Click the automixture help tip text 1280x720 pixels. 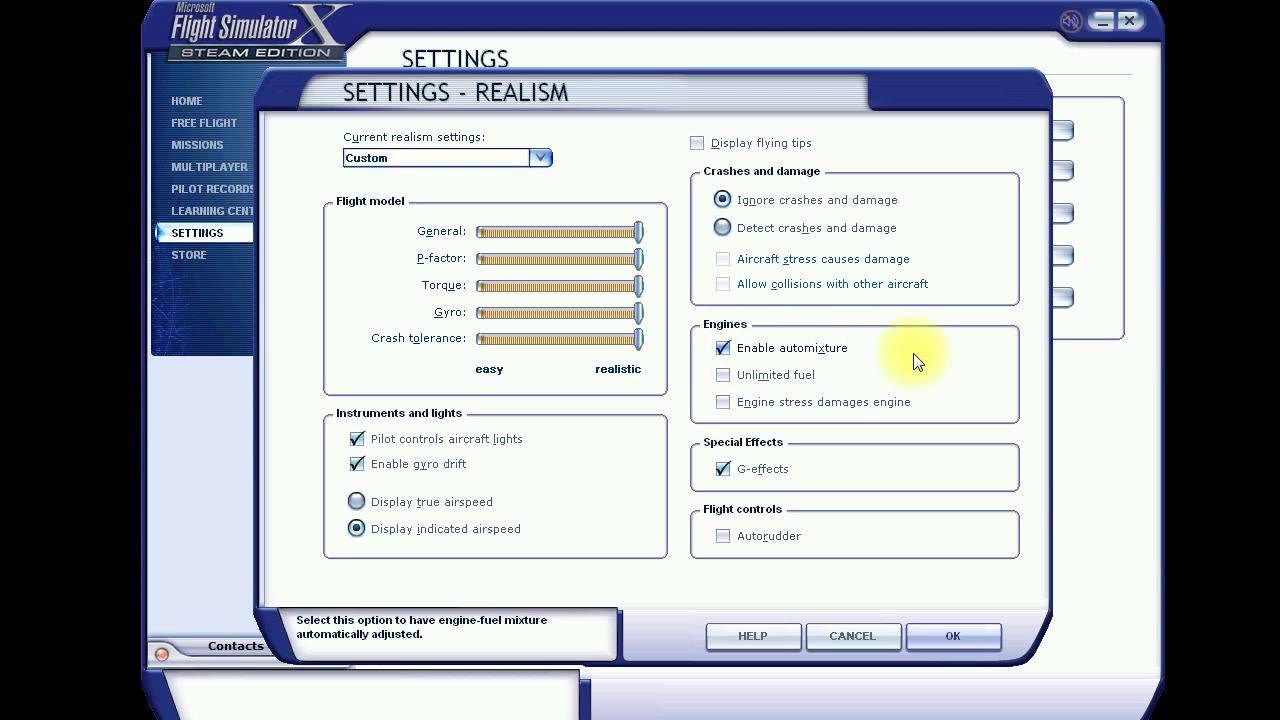coord(421,627)
